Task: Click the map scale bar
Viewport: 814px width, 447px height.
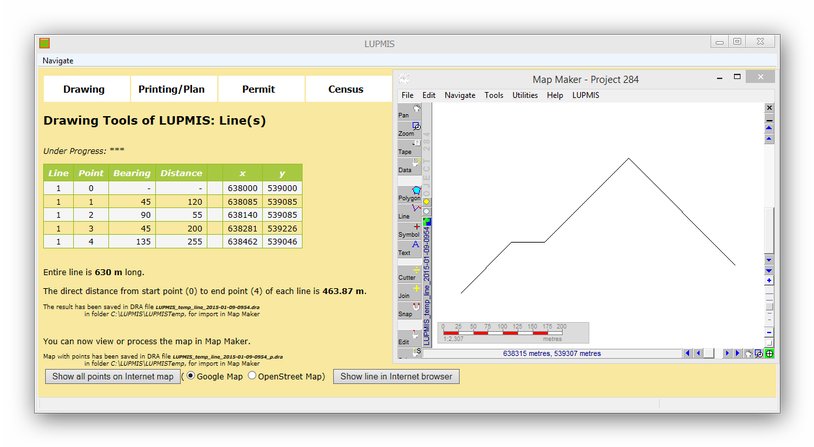Action: 513,333
